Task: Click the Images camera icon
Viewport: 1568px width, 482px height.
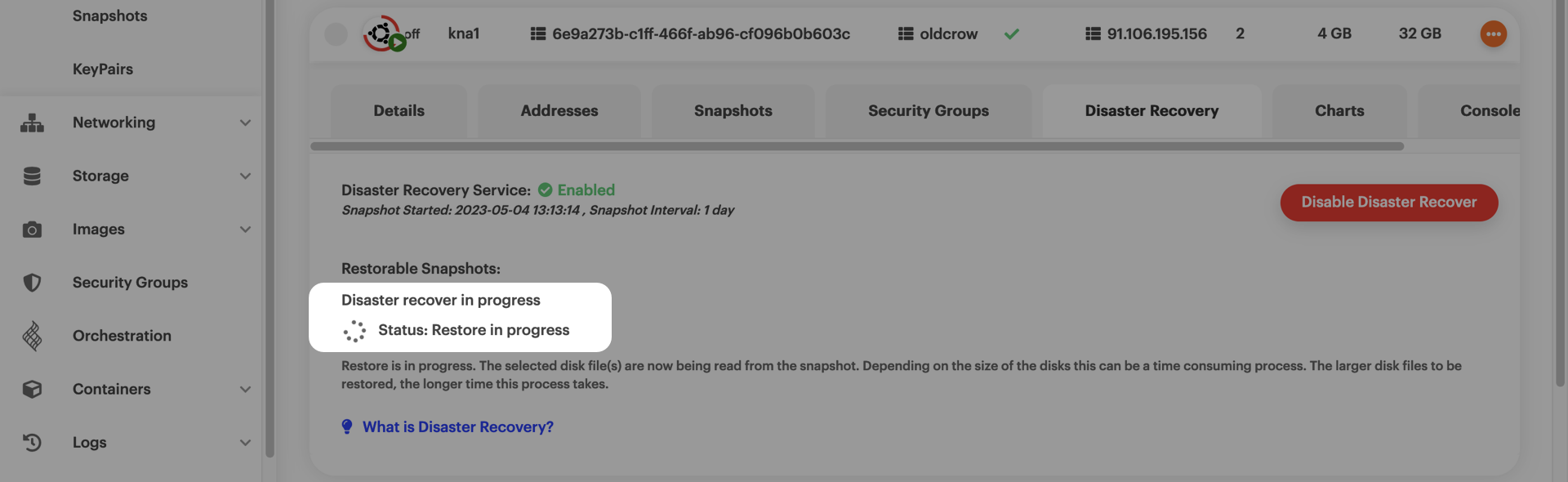Action: (32, 230)
